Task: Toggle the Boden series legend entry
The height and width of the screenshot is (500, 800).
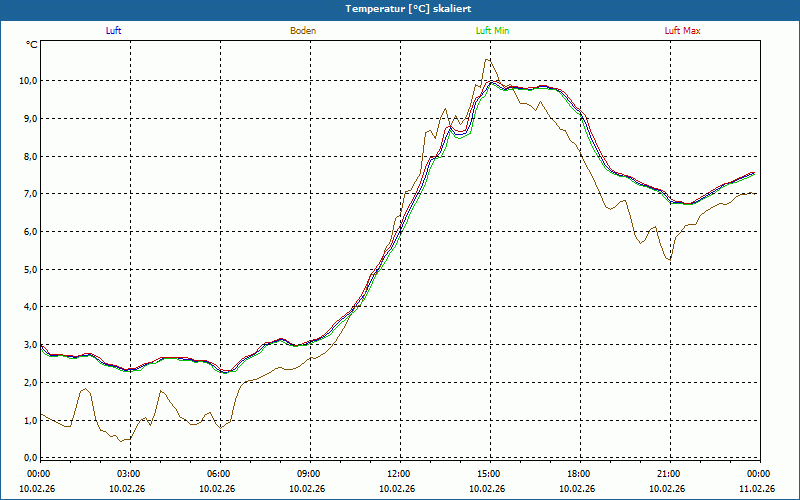Action: click(x=303, y=31)
